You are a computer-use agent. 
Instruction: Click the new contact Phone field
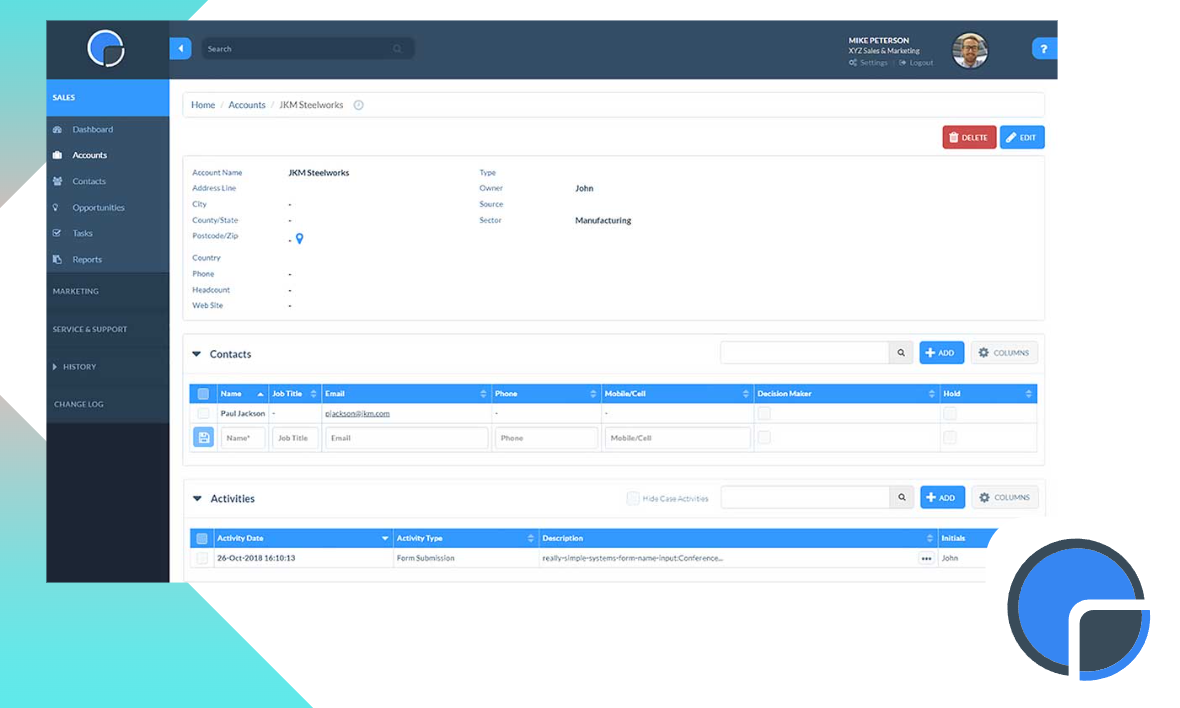point(546,438)
